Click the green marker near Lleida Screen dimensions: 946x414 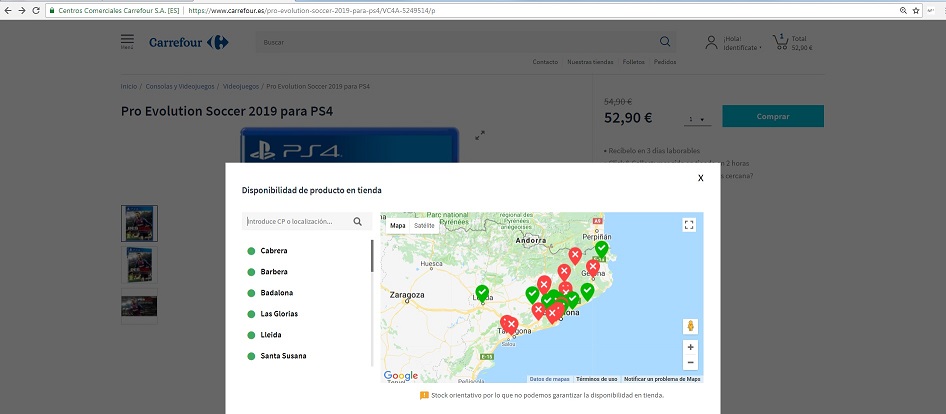(x=482, y=292)
